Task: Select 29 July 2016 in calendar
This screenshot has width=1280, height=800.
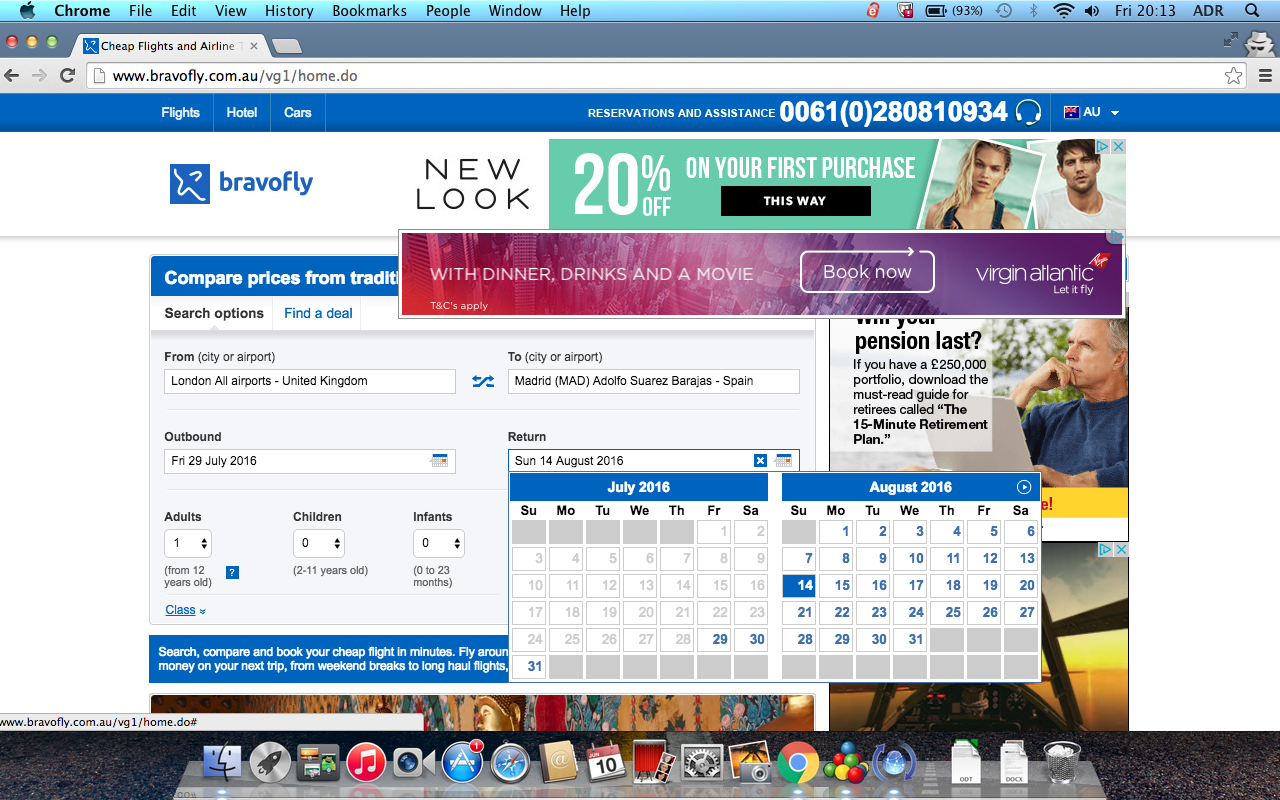Action: [714, 639]
